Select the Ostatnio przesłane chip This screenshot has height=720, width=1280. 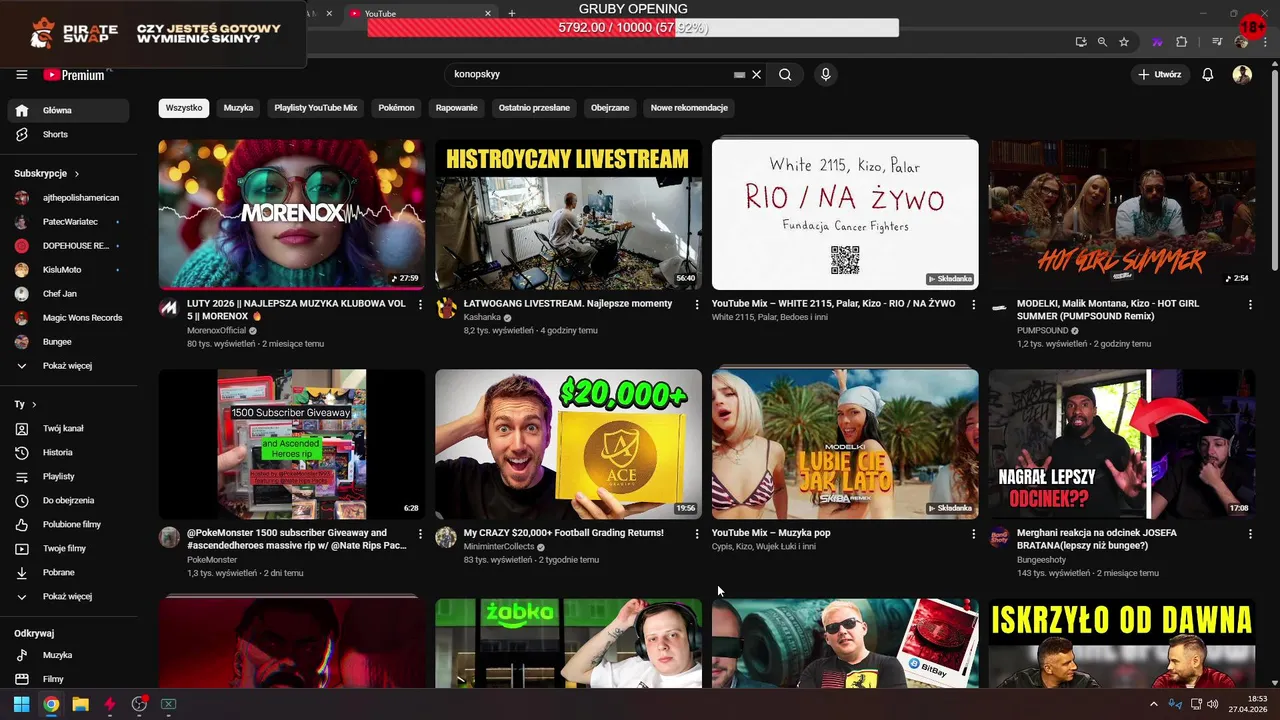[534, 108]
